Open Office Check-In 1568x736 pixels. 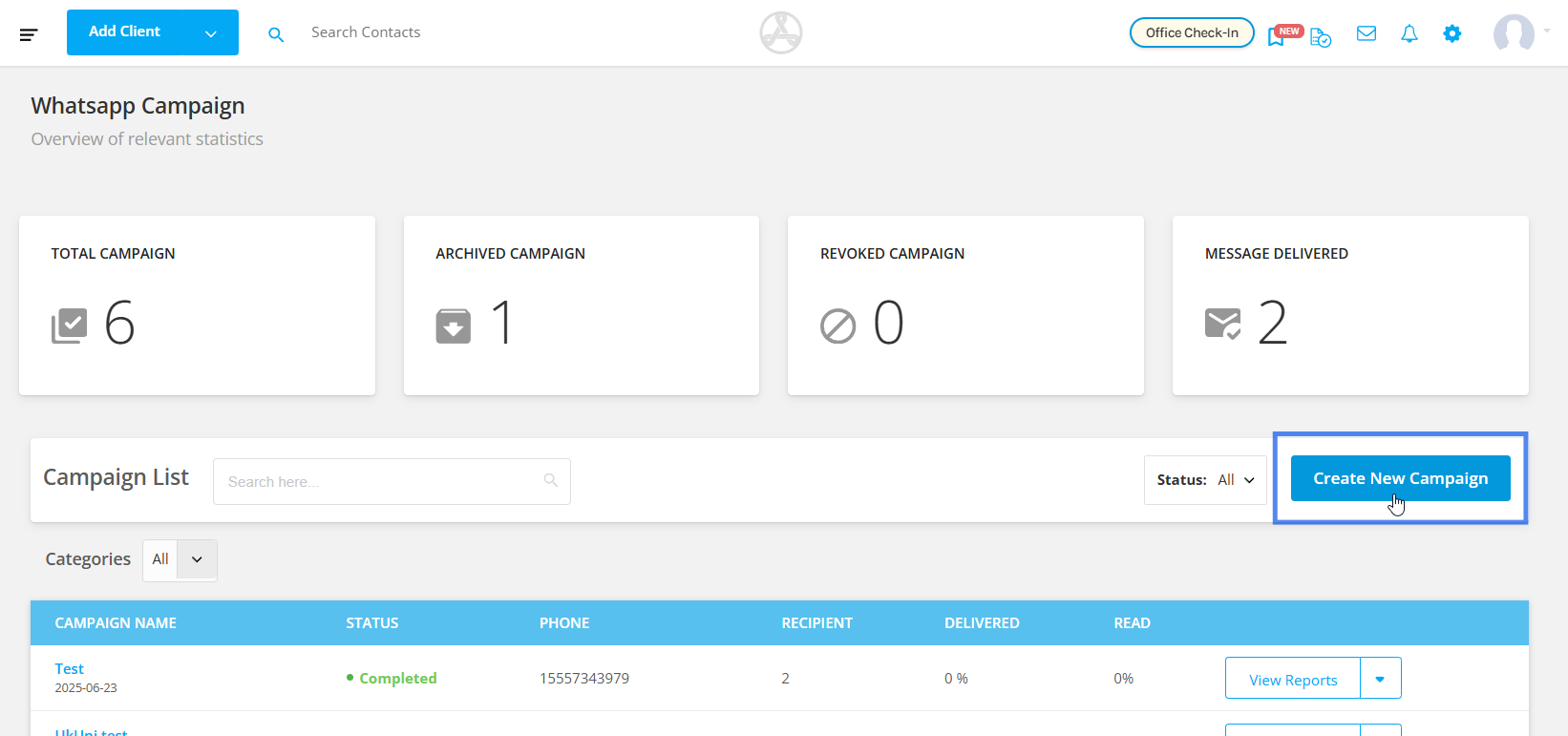[1192, 32]
